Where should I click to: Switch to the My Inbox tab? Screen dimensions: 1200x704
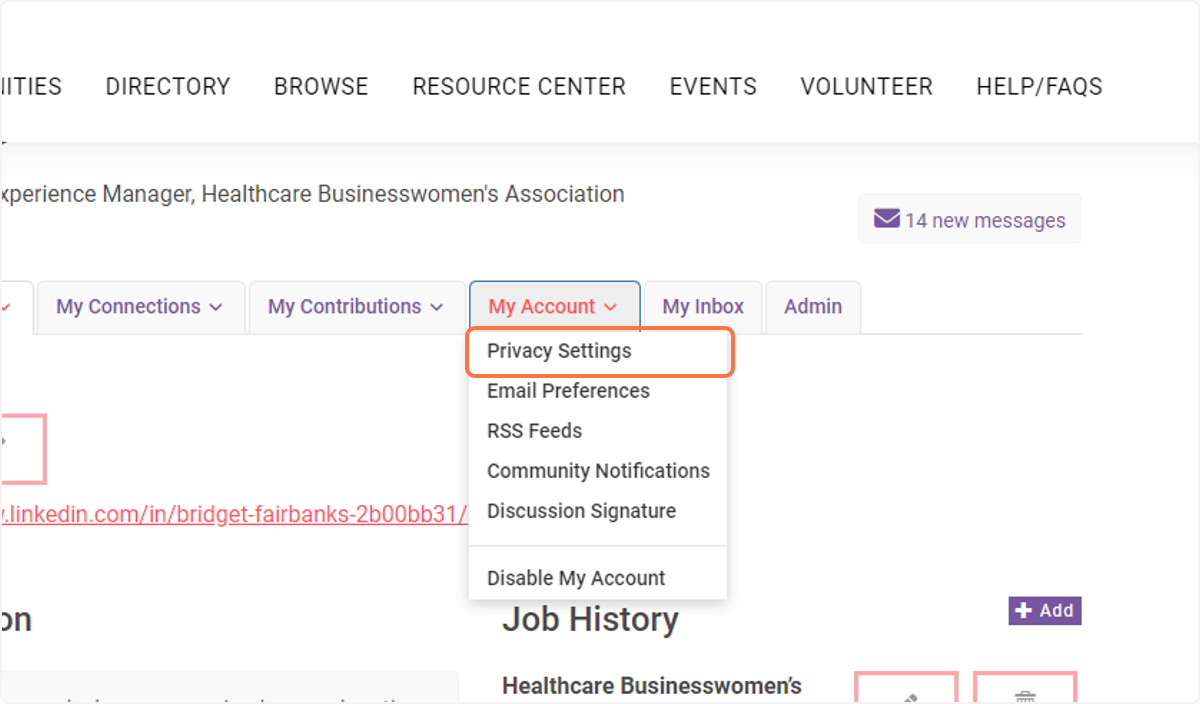[703, 307]
